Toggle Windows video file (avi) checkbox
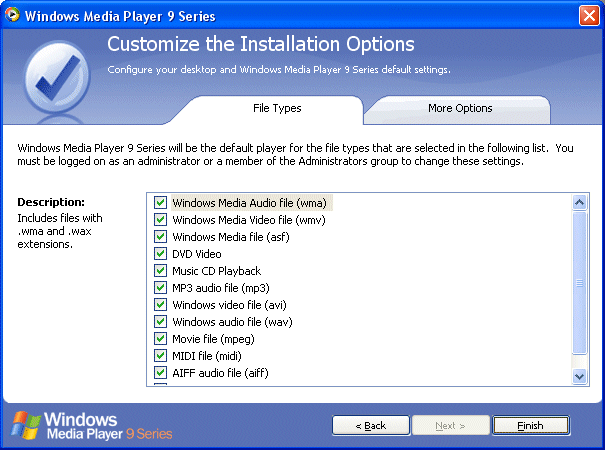Viewport: 605px width, 450px height. (x=161, y=305)
